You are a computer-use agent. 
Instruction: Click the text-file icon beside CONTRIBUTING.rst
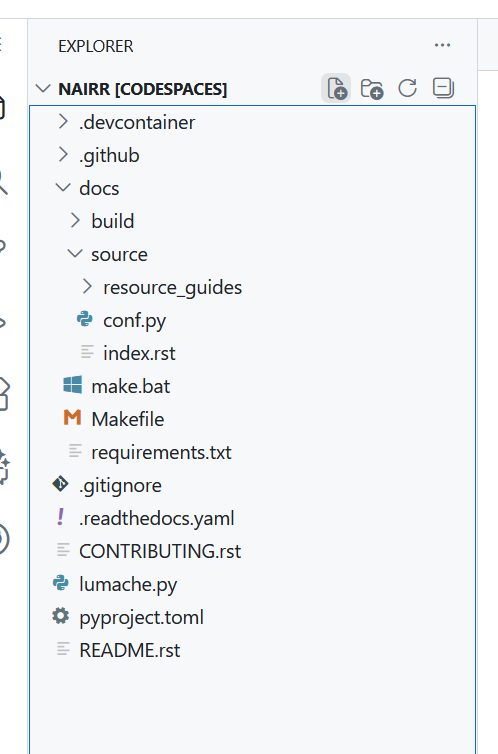pos(63,550)
